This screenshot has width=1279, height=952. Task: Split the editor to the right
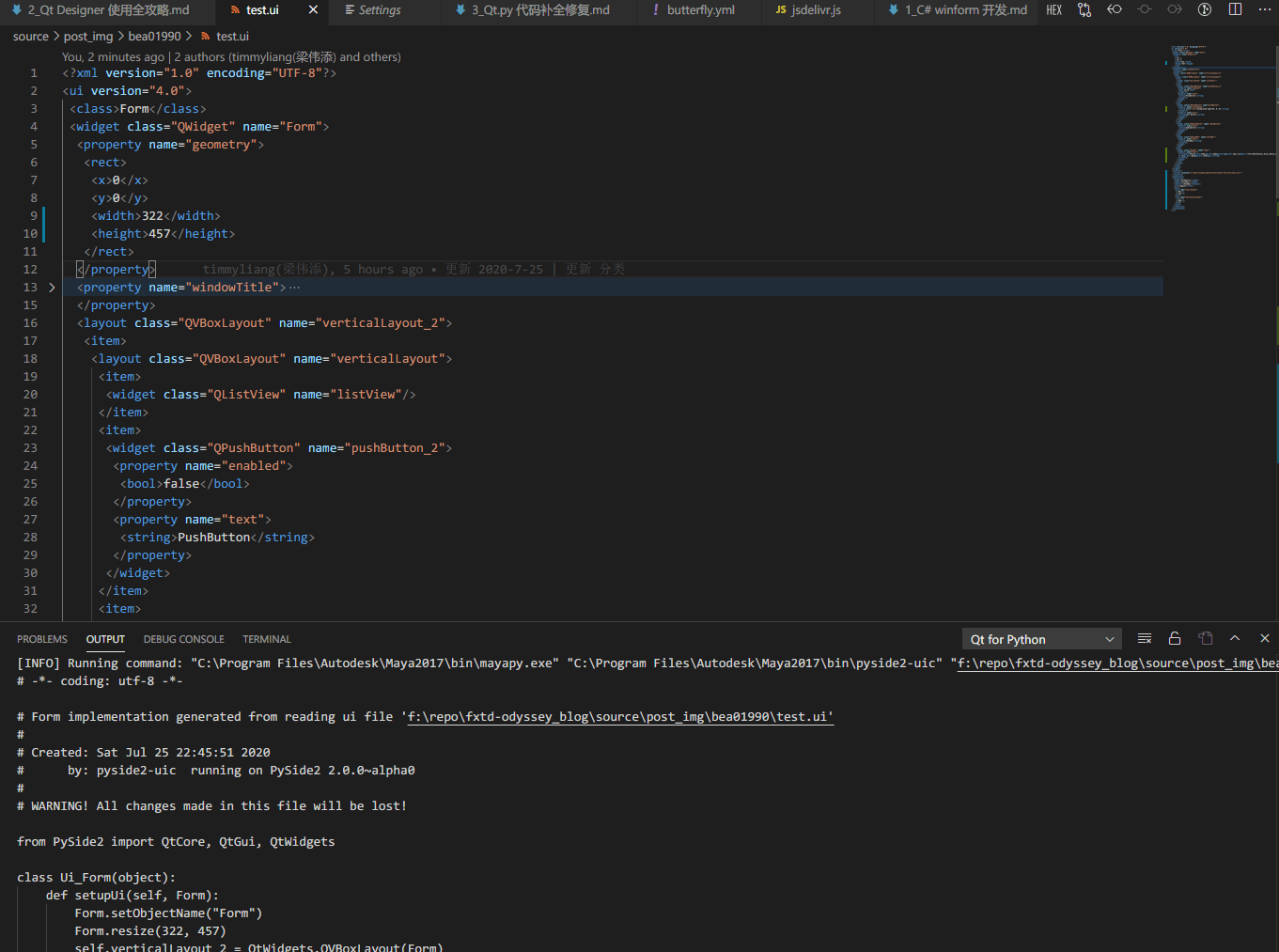click(x=1235, y=9)
